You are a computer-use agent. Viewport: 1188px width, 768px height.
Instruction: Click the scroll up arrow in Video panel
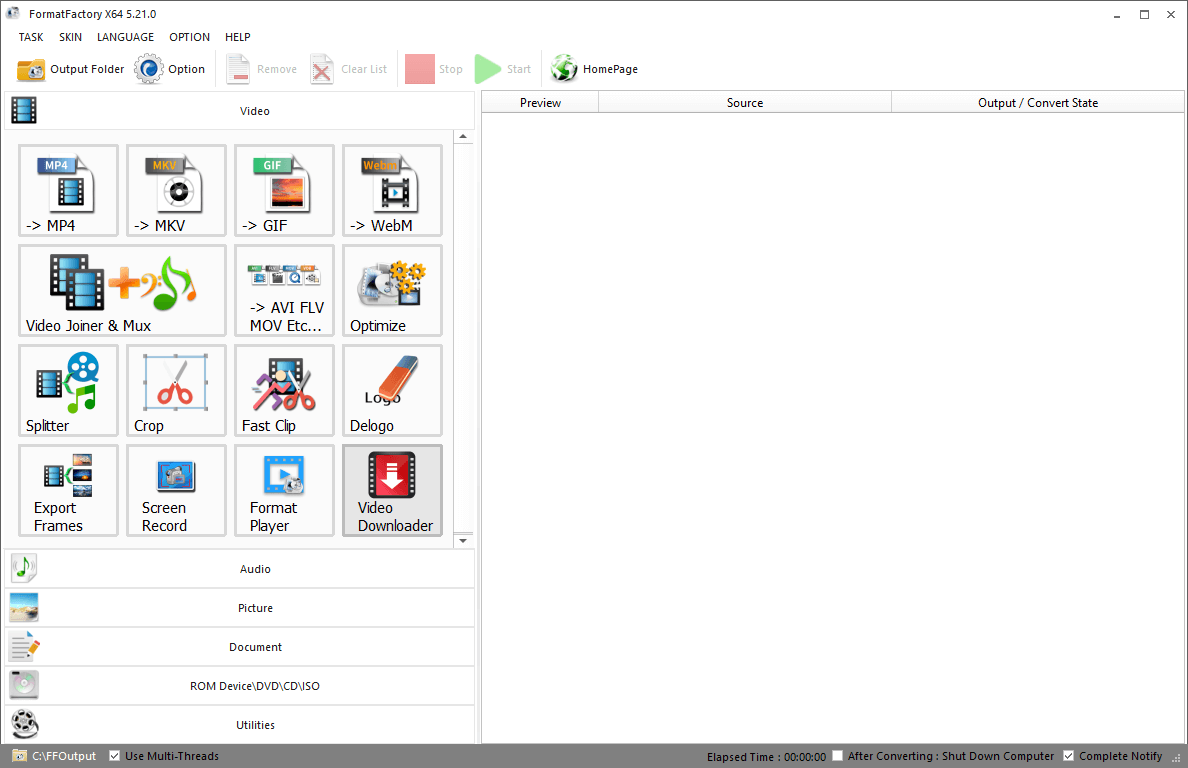(463, 137)
